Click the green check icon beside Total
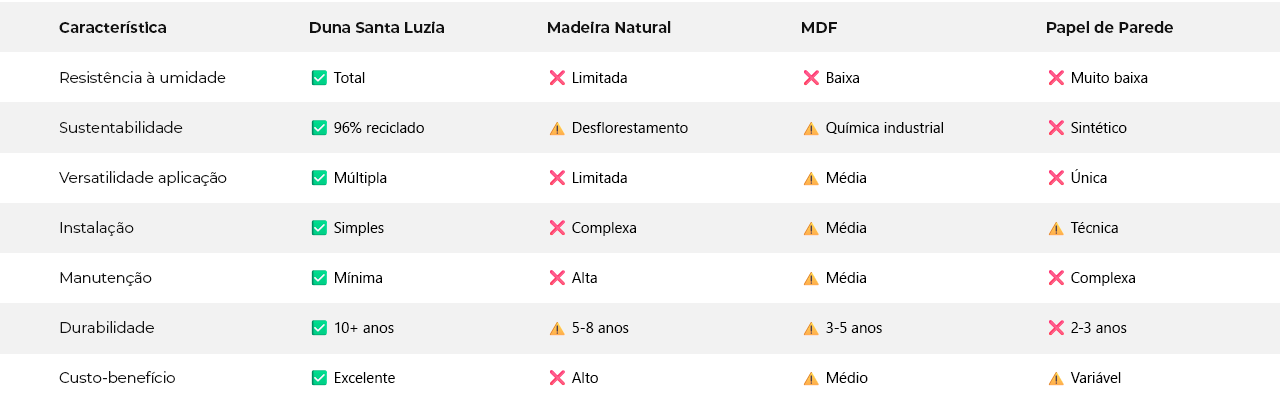 [319, 78]
